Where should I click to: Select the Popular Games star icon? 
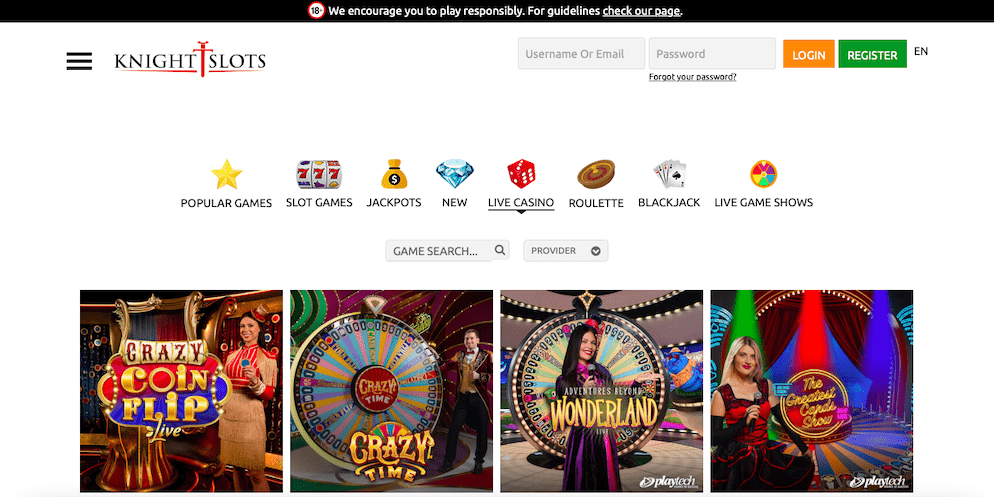coord(226,174)
